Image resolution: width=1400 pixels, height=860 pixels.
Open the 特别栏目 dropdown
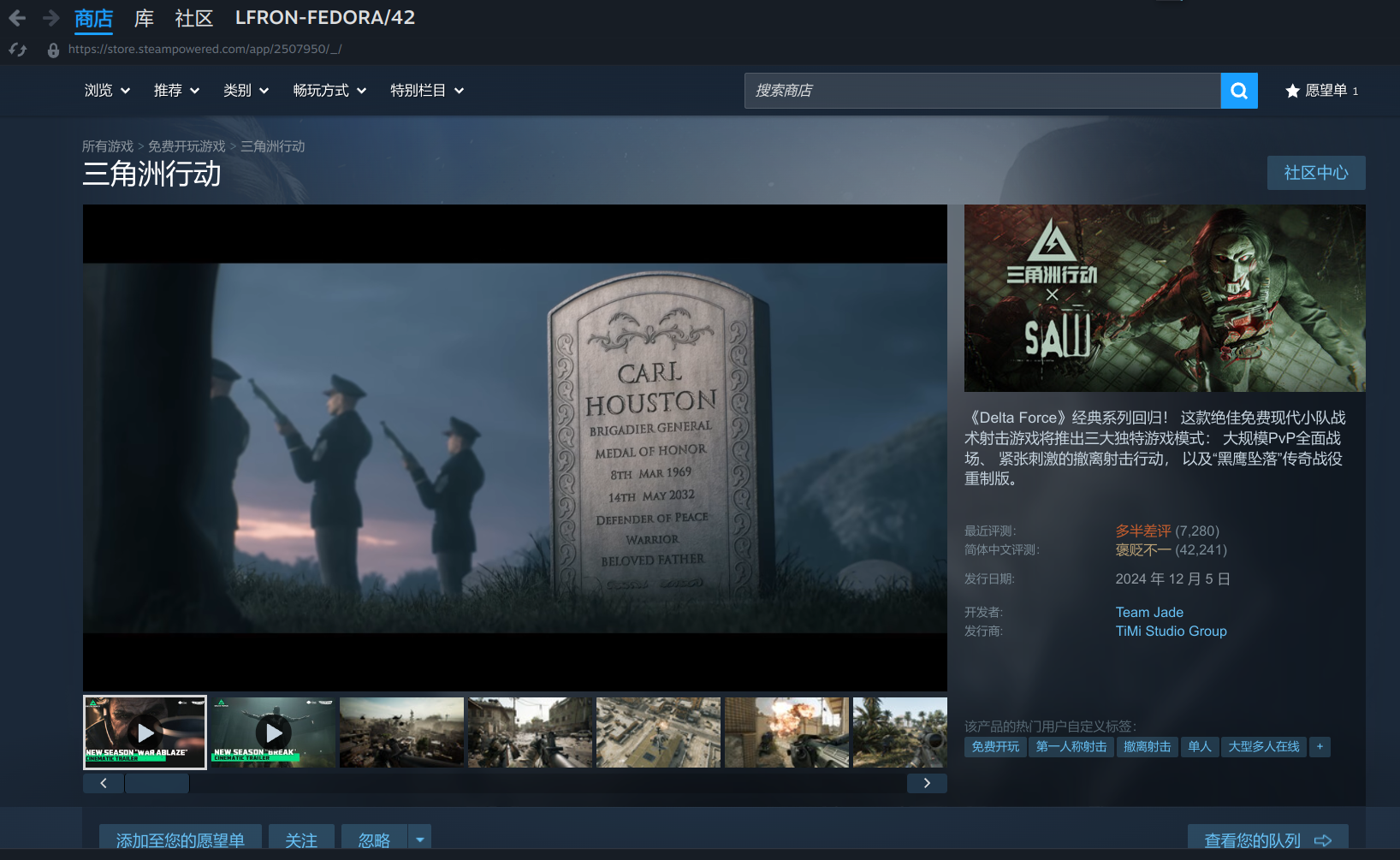click(x=427, y=91)
